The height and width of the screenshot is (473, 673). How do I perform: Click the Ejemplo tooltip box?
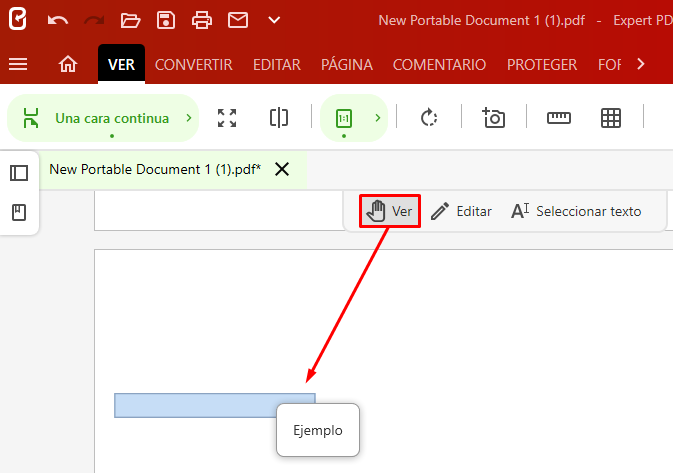click(x=318, y=430)
